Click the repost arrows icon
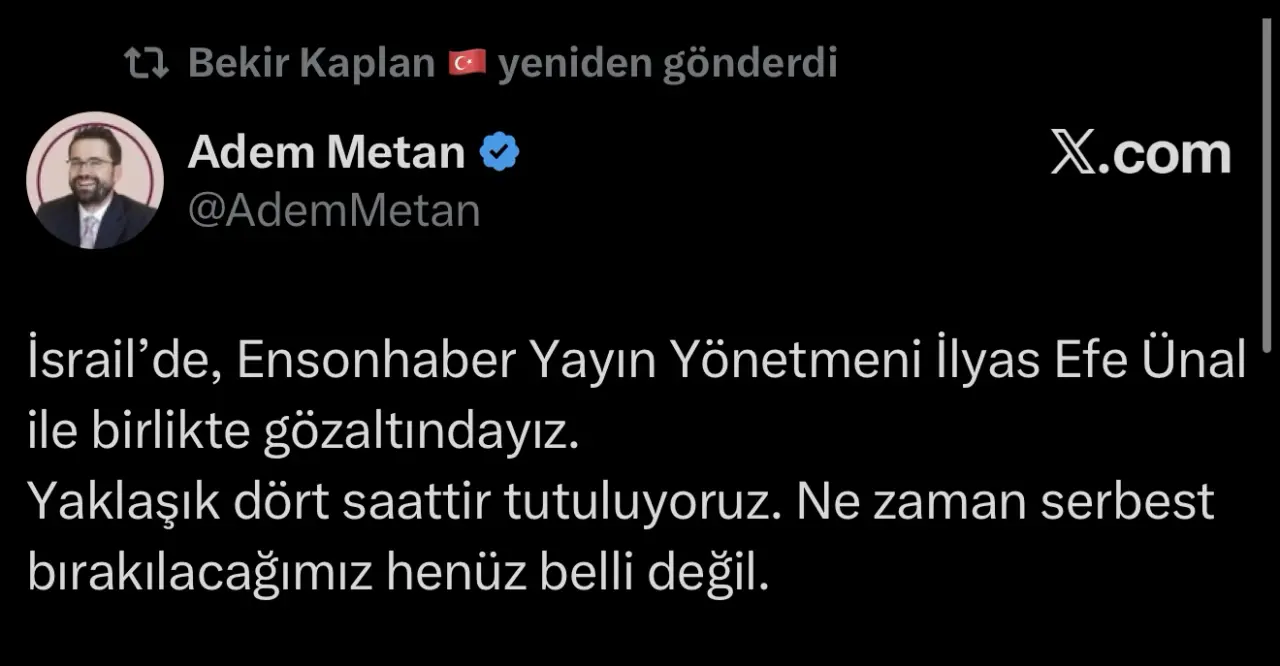 (x=146, y=65)
